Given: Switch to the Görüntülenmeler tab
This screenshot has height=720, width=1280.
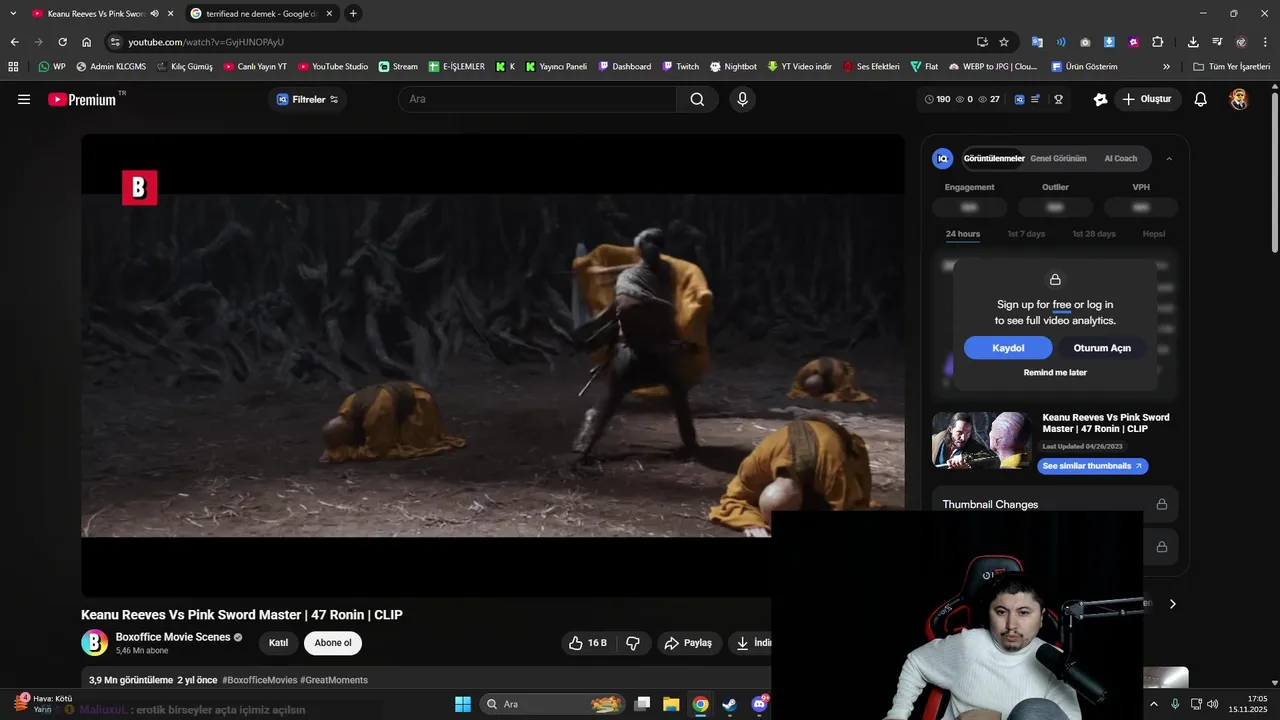Looking at the screenshot, I should [993, 158].
